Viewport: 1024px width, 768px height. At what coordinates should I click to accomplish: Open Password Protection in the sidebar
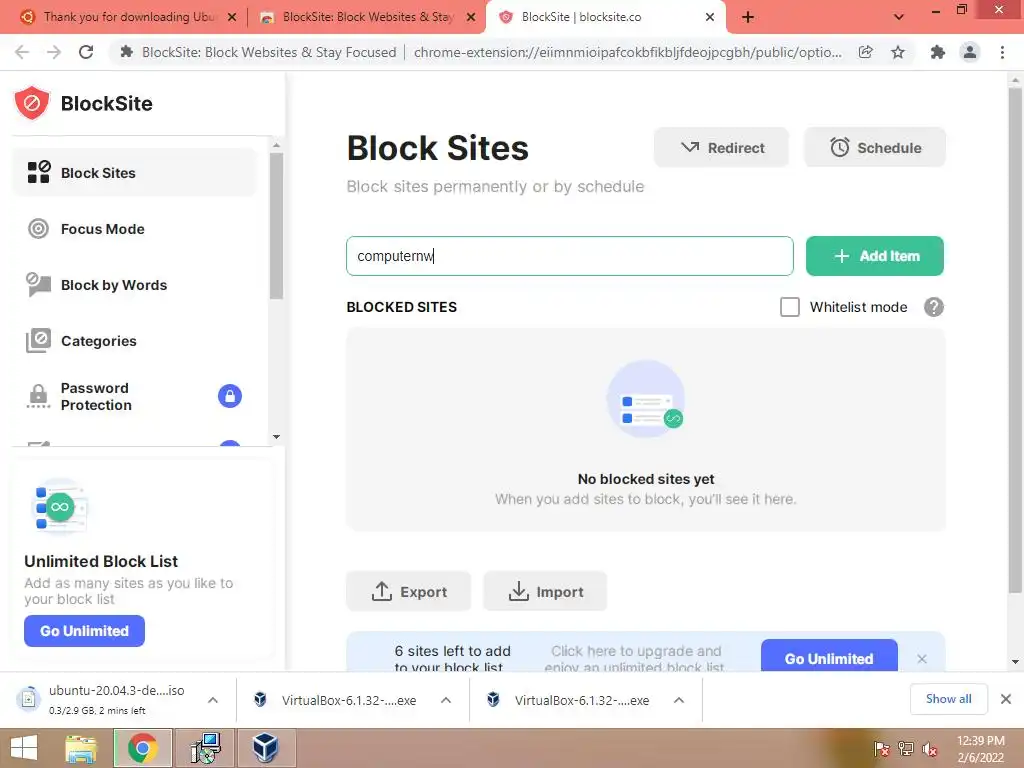pos(135,396)
